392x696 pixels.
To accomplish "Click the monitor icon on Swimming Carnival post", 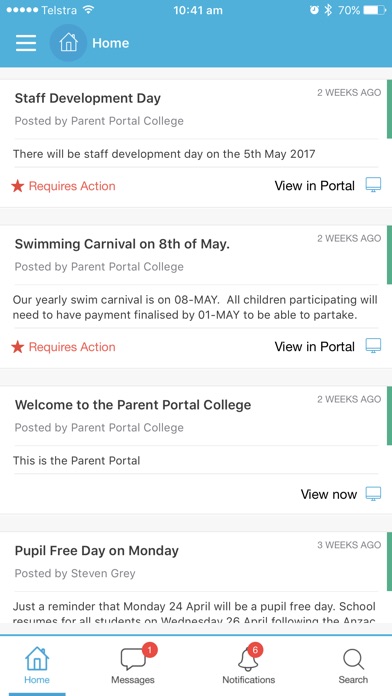I will click(x=373, y=346).
